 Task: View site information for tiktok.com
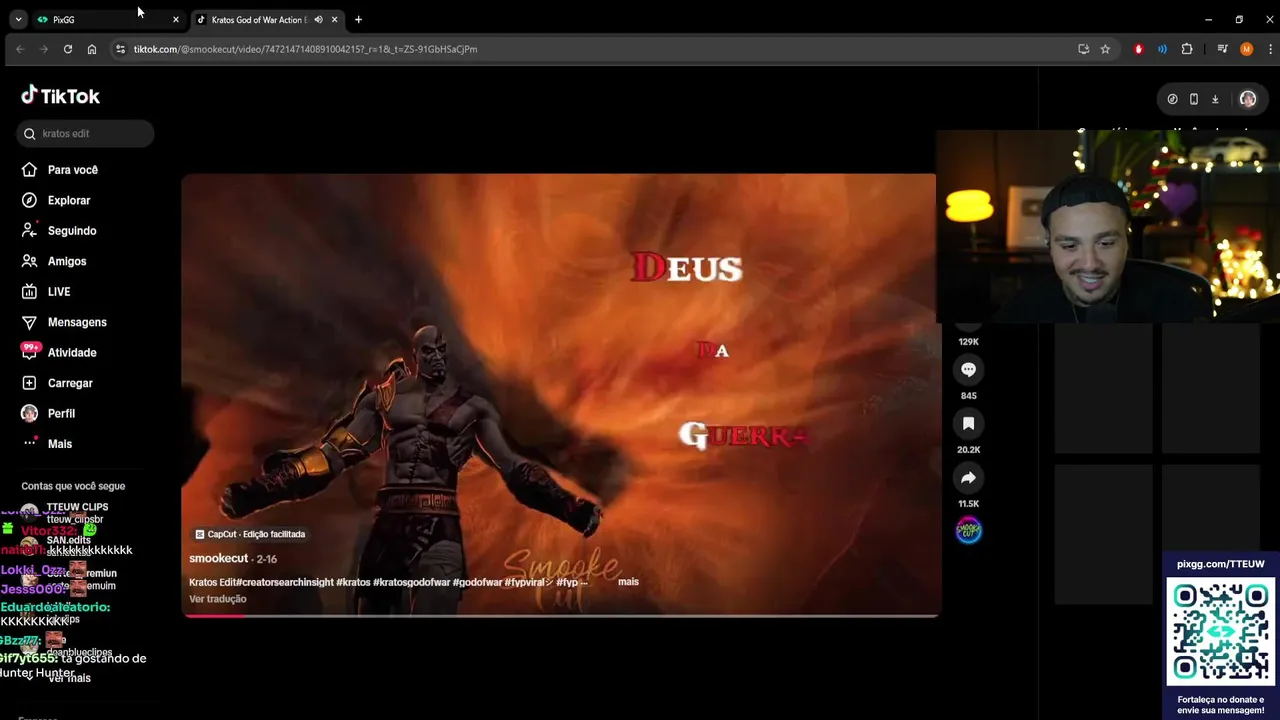pyautogui.click(x=120, y=49)
